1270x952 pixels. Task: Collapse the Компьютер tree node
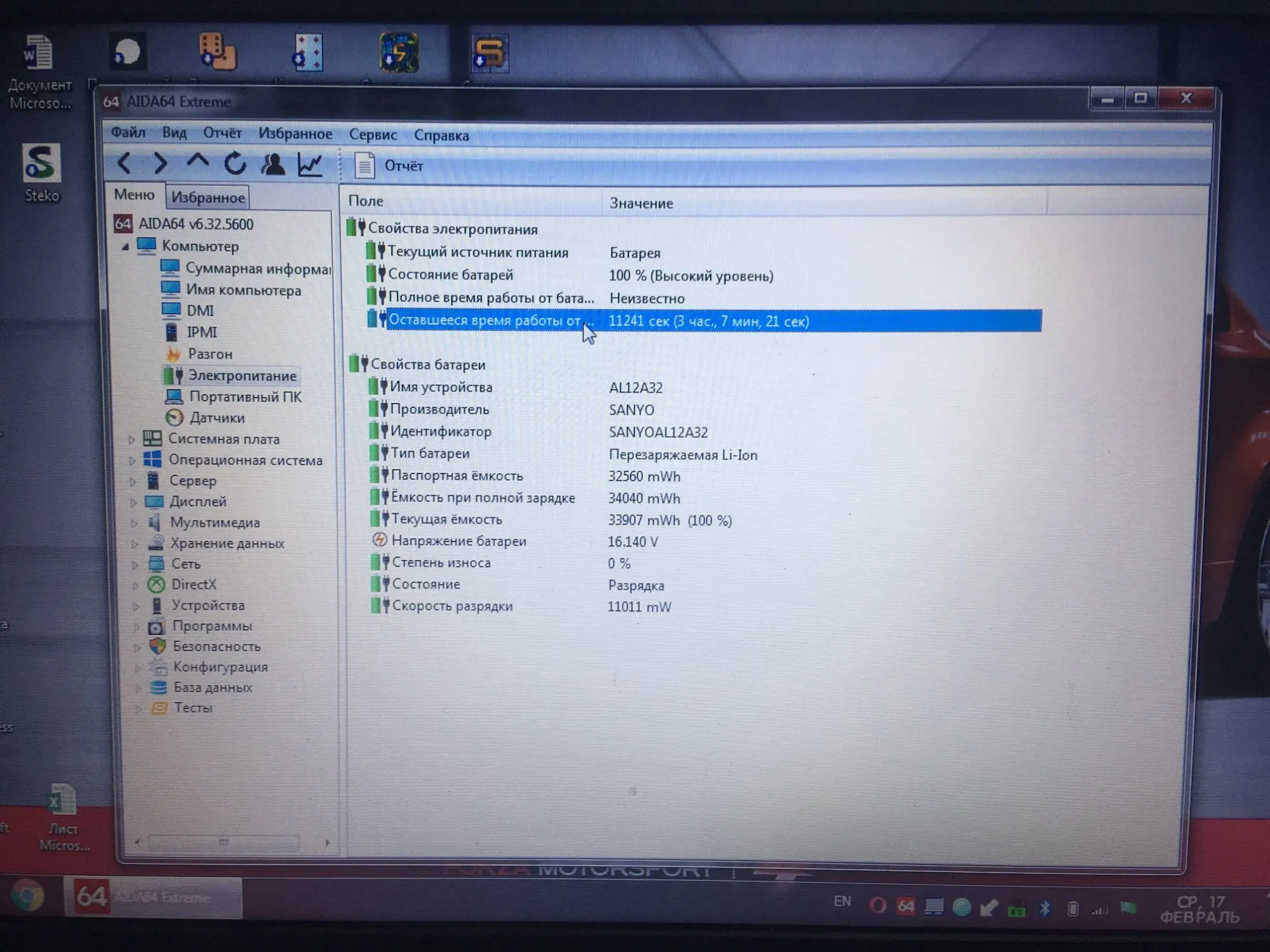pos(125,247)
